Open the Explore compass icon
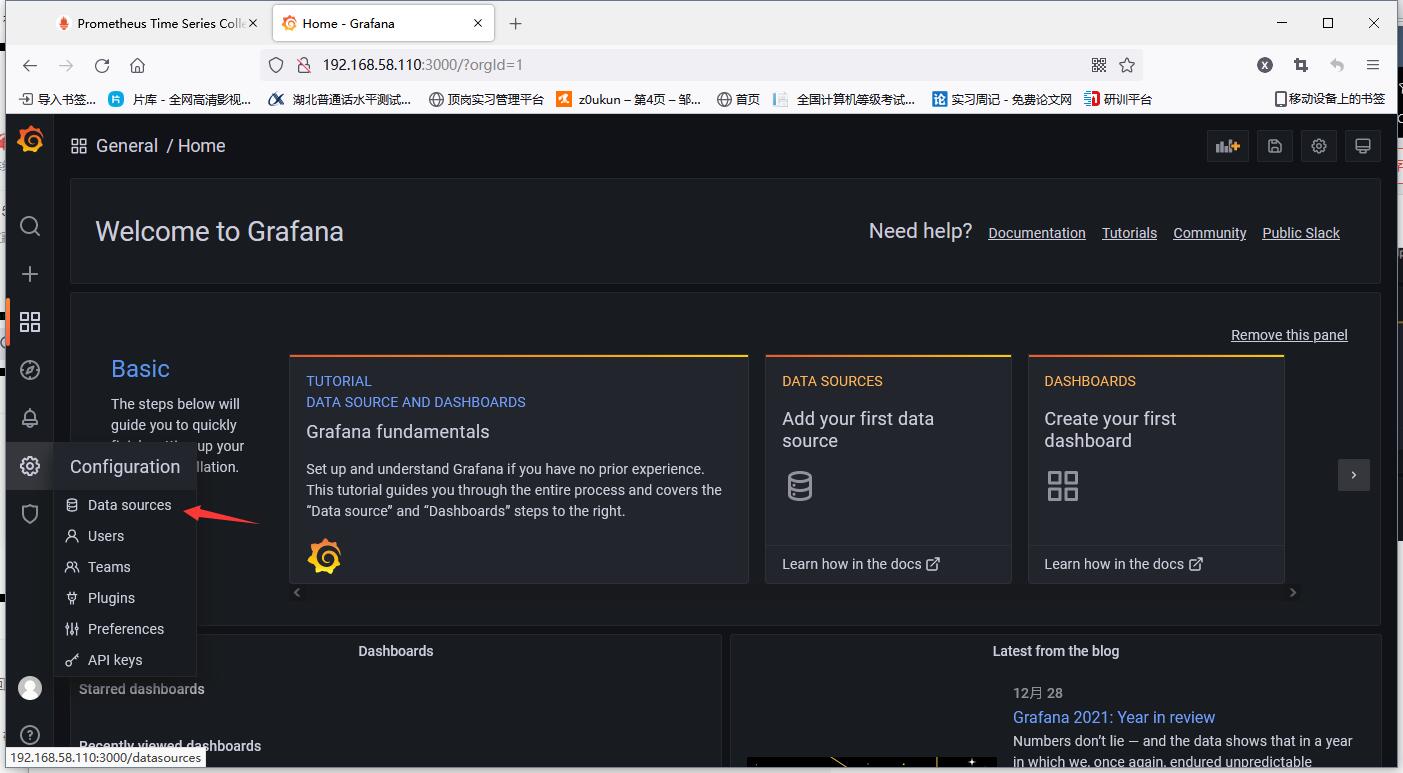1403x773 pixels. click(30, 370)
